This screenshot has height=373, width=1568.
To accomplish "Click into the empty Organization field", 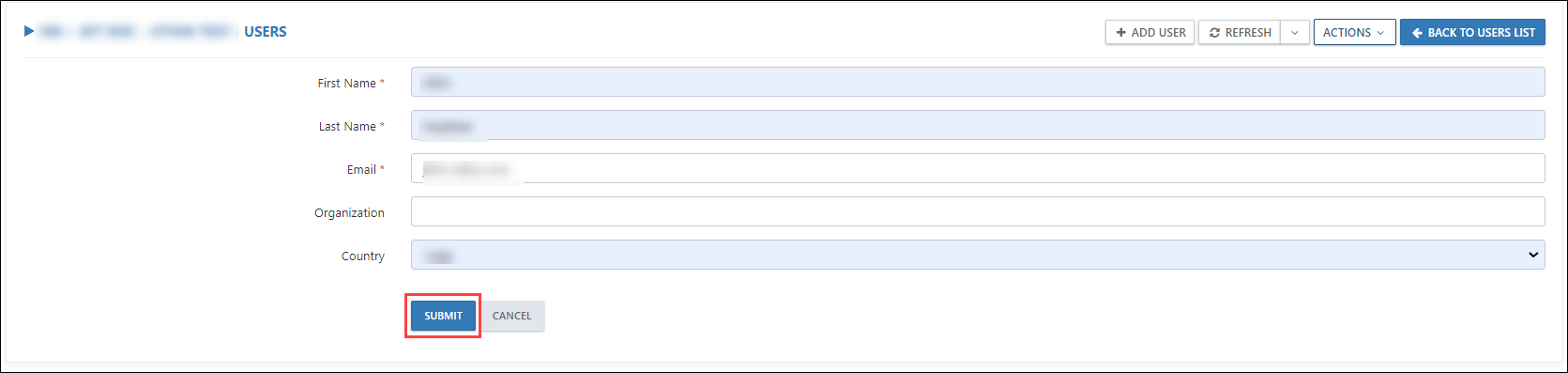I will 978,211.
